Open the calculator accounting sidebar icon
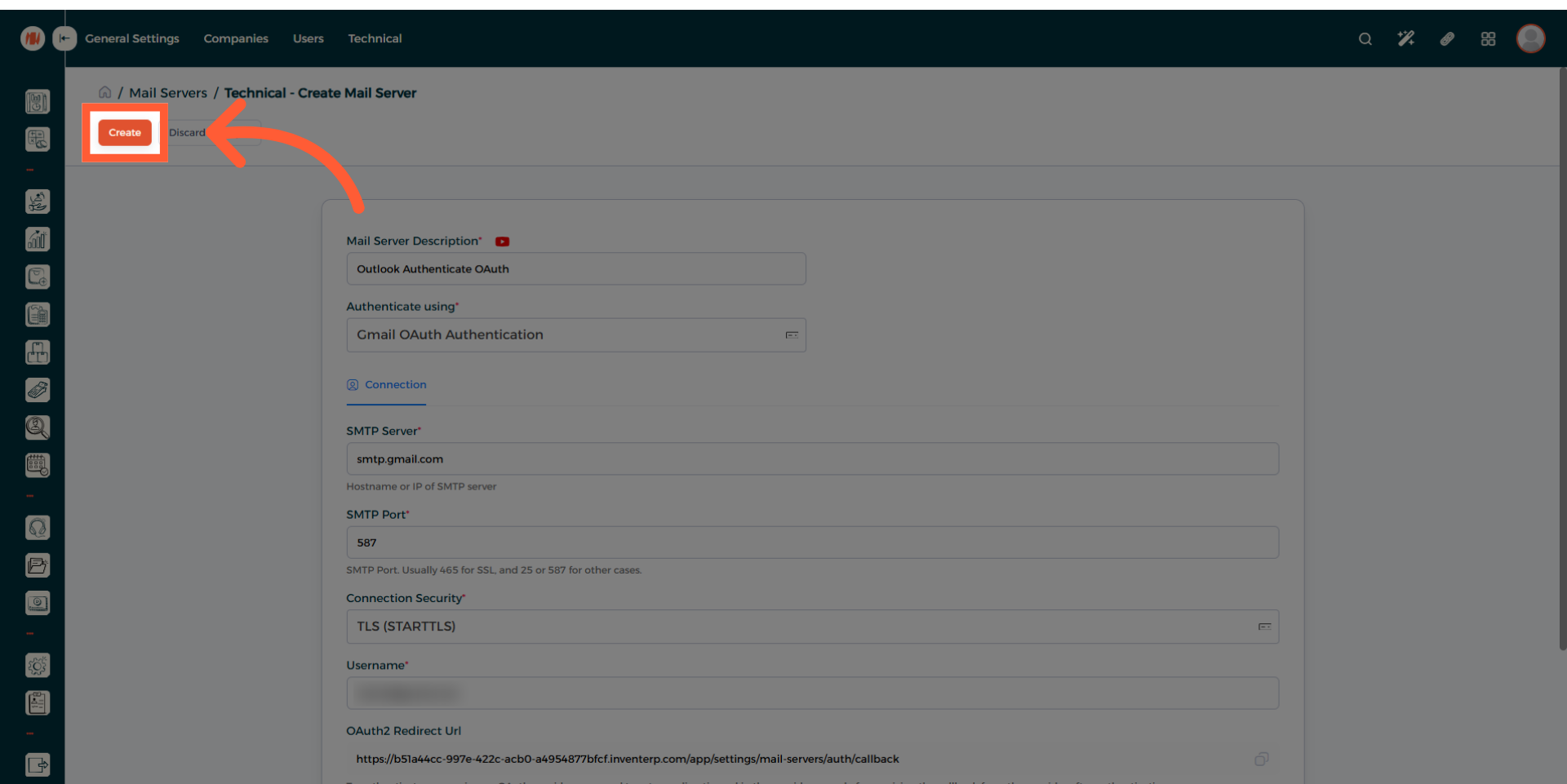The height and width of the screenshot is (784, 1567). pyautogui.click(x=38, y=140)
